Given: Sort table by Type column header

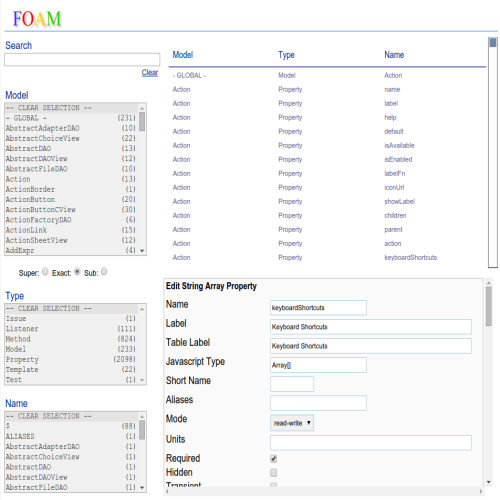Looking at the screenshot, I should coord(286,55).
